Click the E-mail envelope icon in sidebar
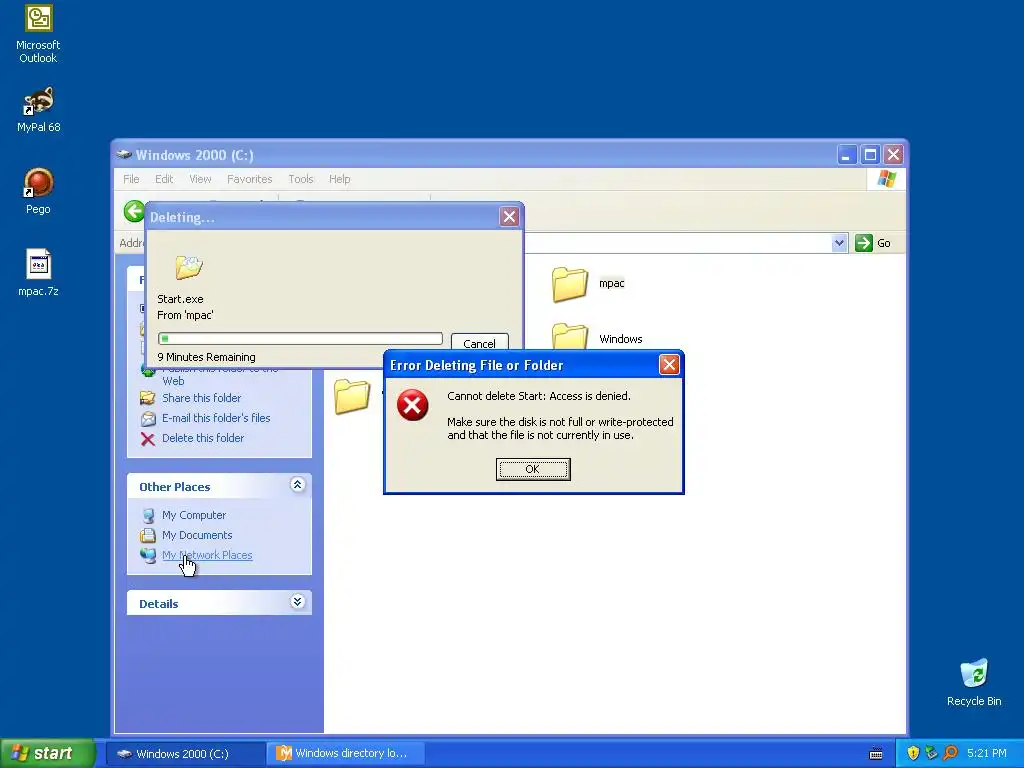This screenshot has height=768, width=1024. 148,419
